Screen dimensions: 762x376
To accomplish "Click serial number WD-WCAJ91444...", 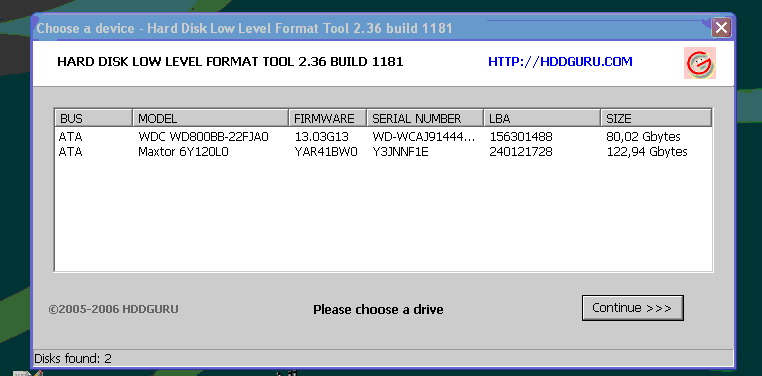I will (423, 137).
